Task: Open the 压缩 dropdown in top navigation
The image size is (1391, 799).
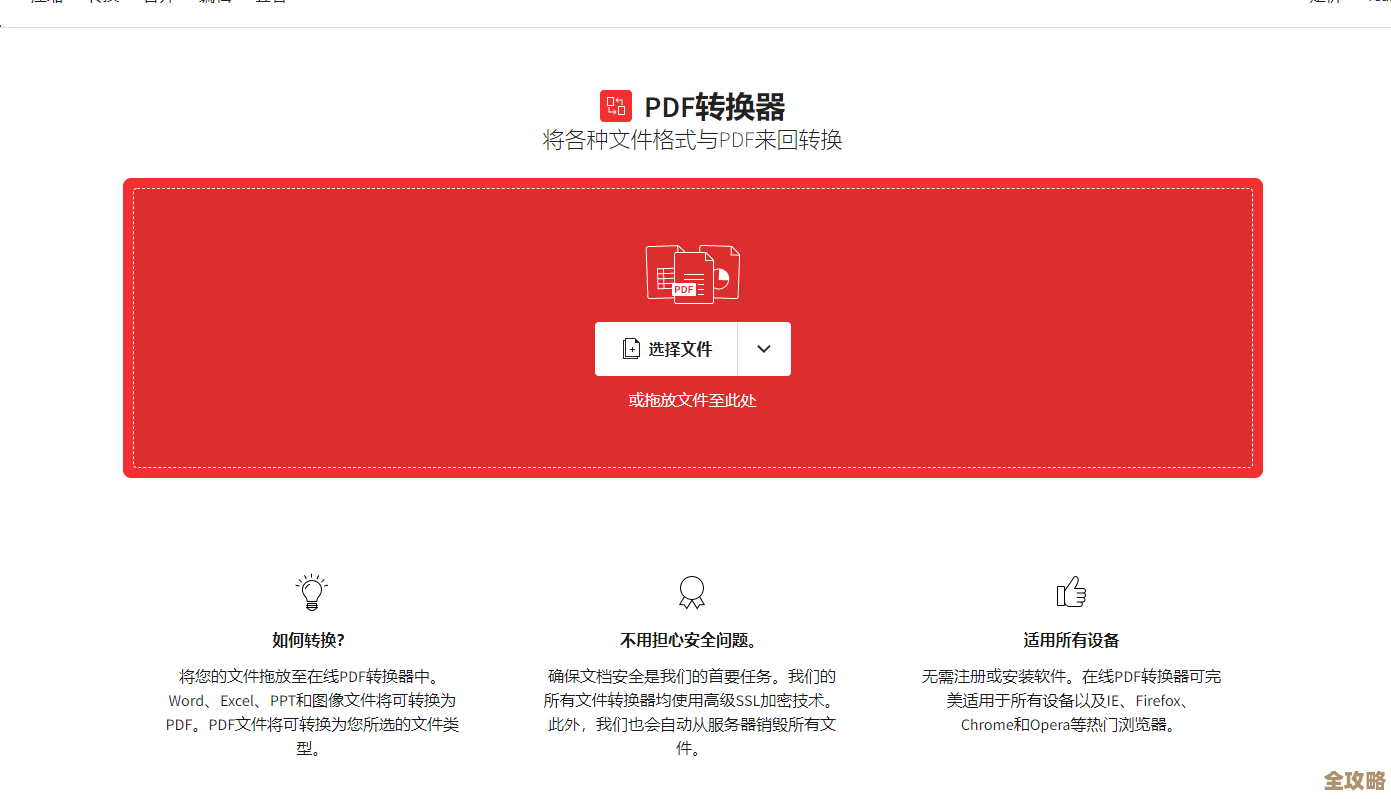Action: click(45, 3)
